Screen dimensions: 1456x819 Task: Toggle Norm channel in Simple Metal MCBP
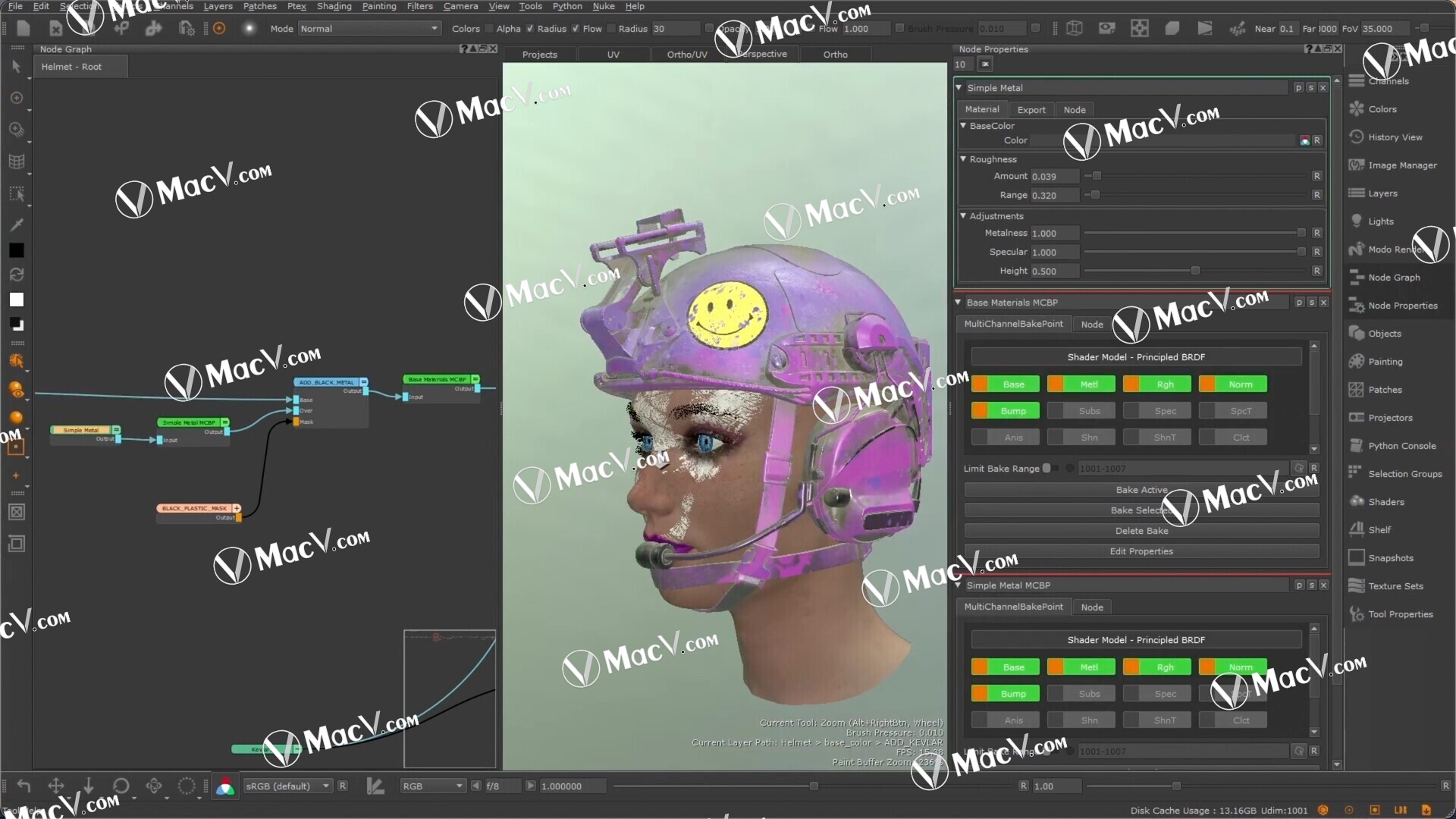click(x=1241, y=667)
